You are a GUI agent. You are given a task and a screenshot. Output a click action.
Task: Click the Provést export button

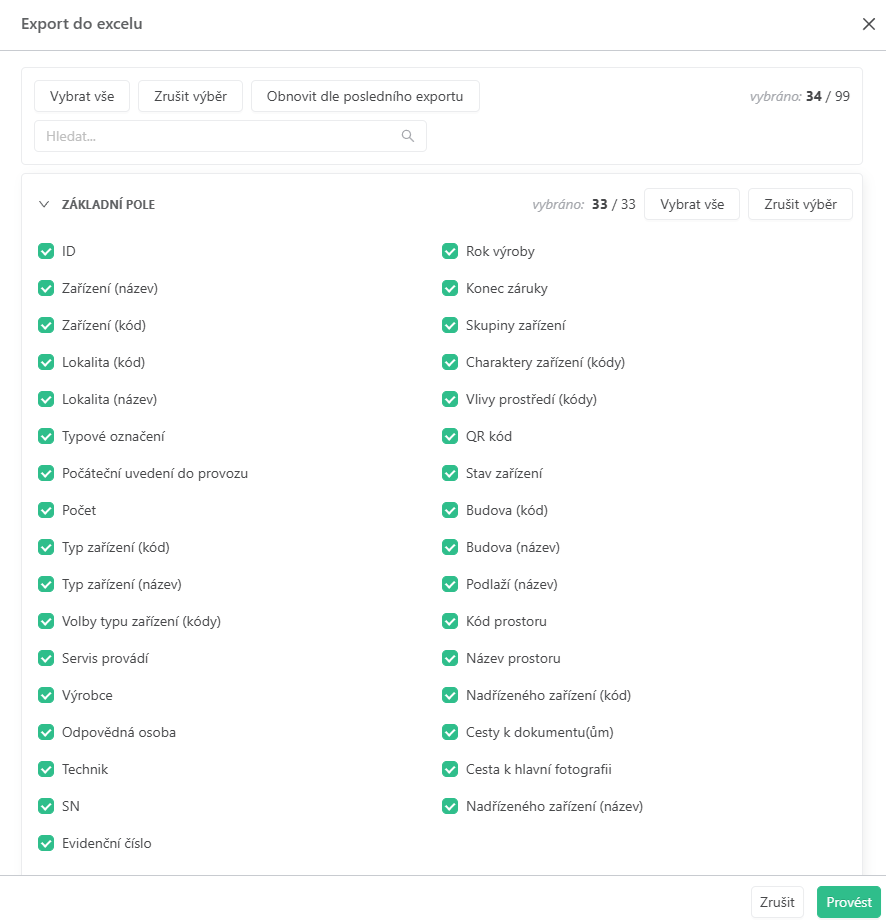848,902
